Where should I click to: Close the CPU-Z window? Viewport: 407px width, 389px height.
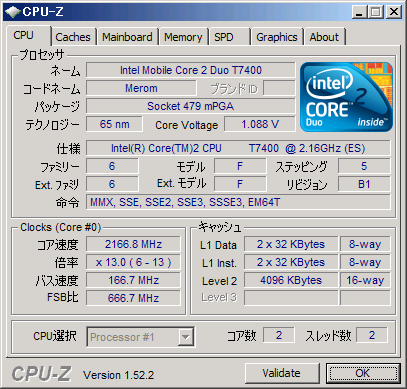[x=394, y=12]
